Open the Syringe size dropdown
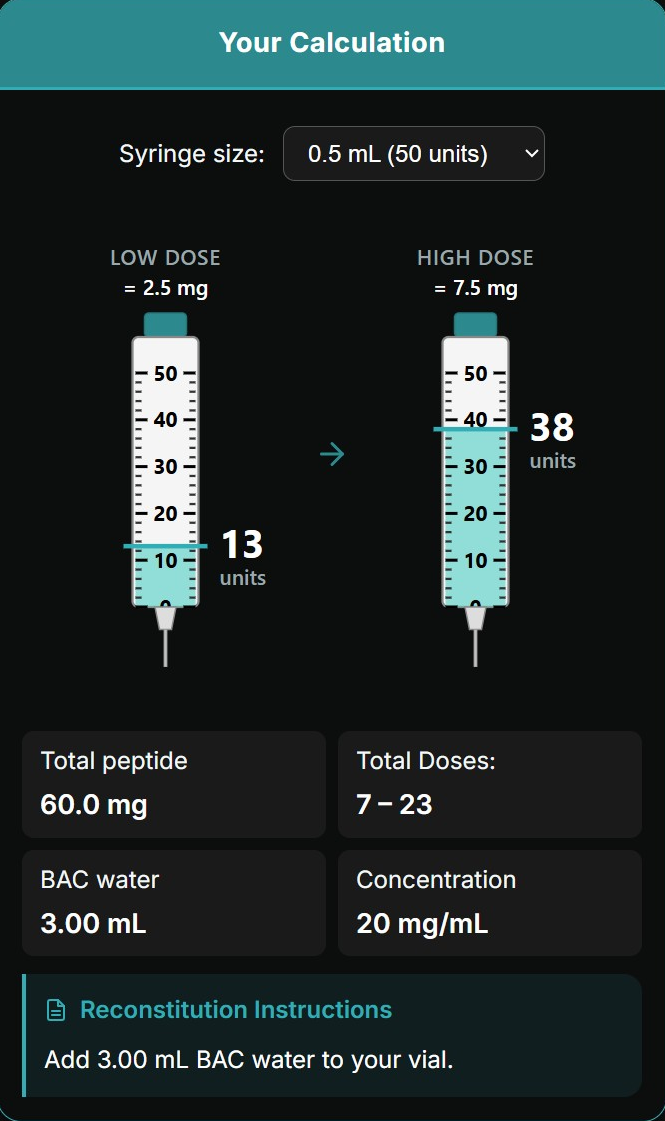 (x=414, y=153)
